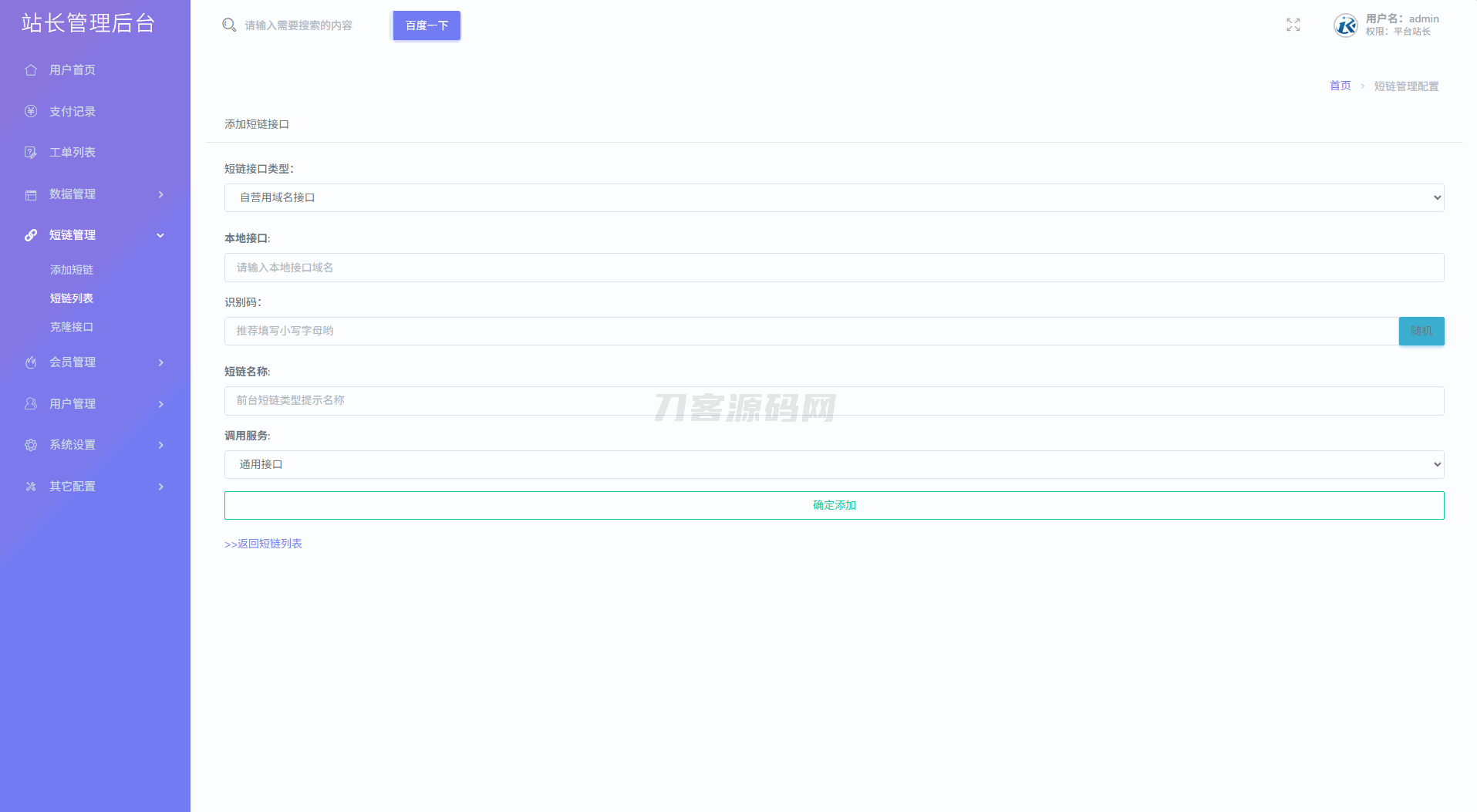Open the 调用服务 dropdown

click(834, 465)
